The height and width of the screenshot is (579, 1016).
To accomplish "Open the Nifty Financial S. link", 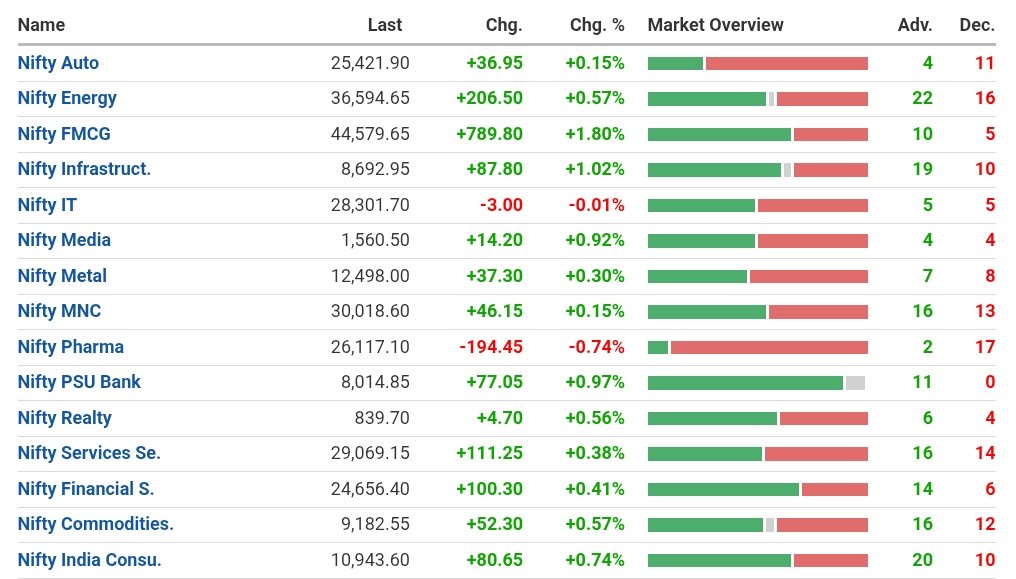I will pos(86,488).
